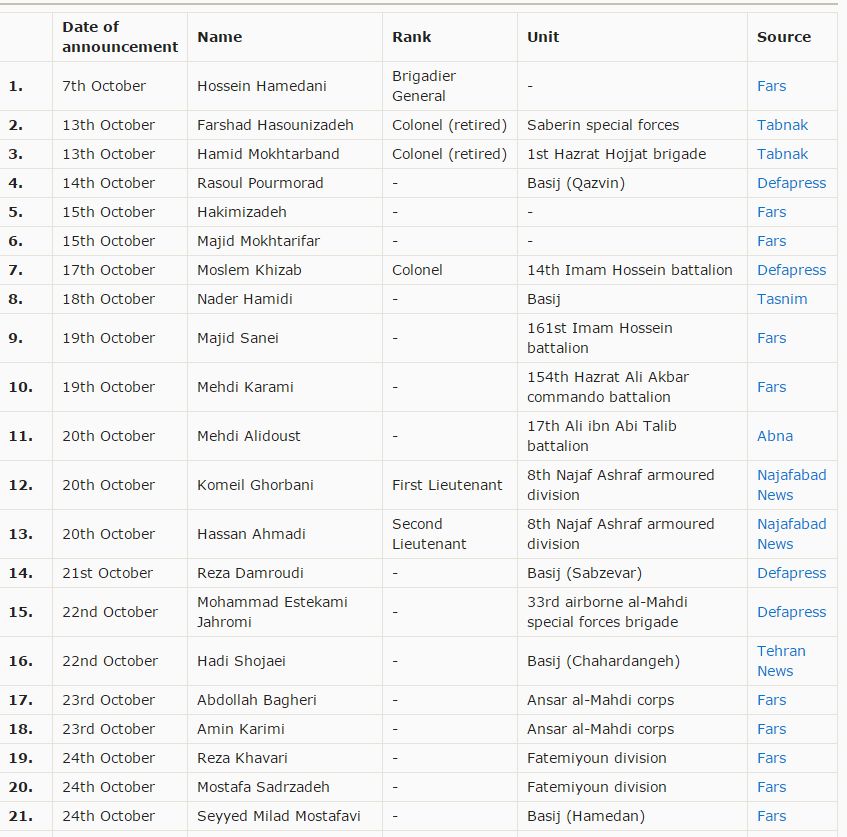The width and height of the screenshot is (847, 837).
Task: Click the Tehran News source link
Action: click(x=781, y=651)
